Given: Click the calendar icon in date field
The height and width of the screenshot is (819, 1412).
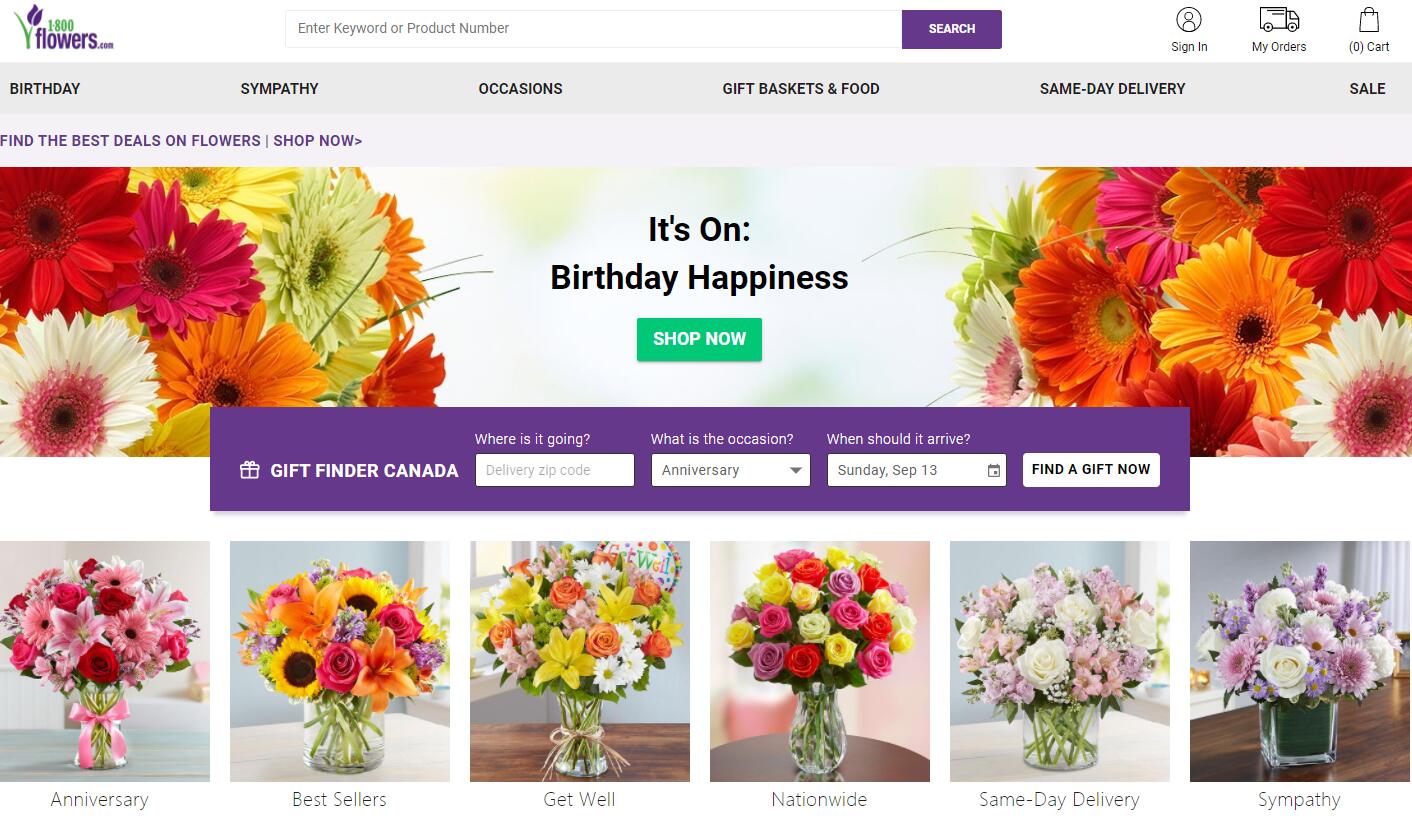Looking at the screenshot, I should coord(994,471).
